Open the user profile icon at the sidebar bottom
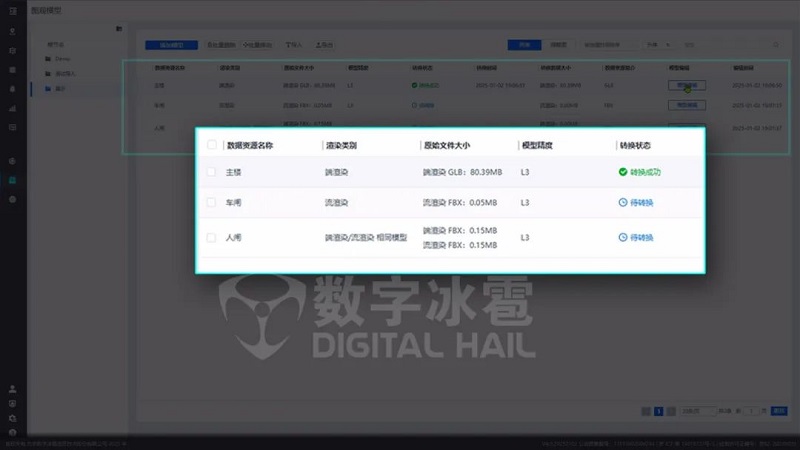The image size is (800, 450). [13, 389]
